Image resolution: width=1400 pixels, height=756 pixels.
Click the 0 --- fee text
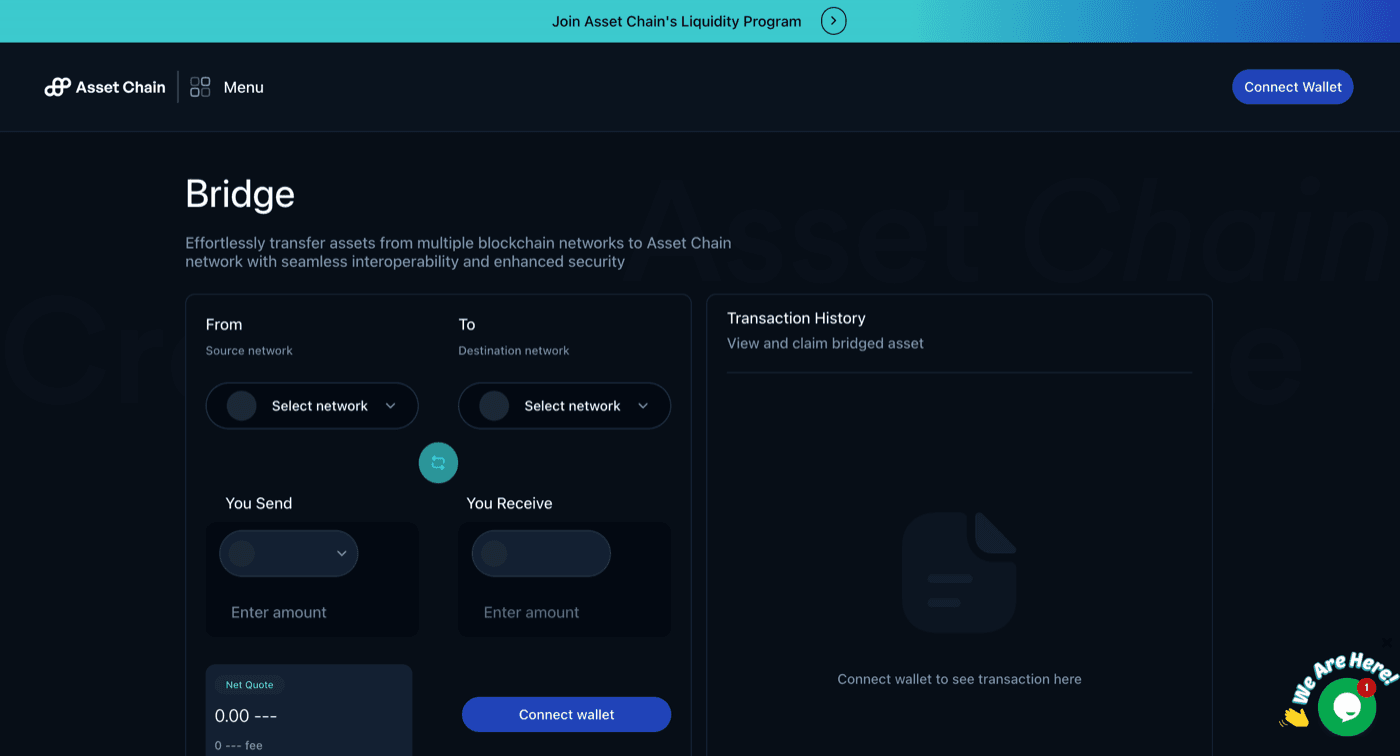coord(239,746)
